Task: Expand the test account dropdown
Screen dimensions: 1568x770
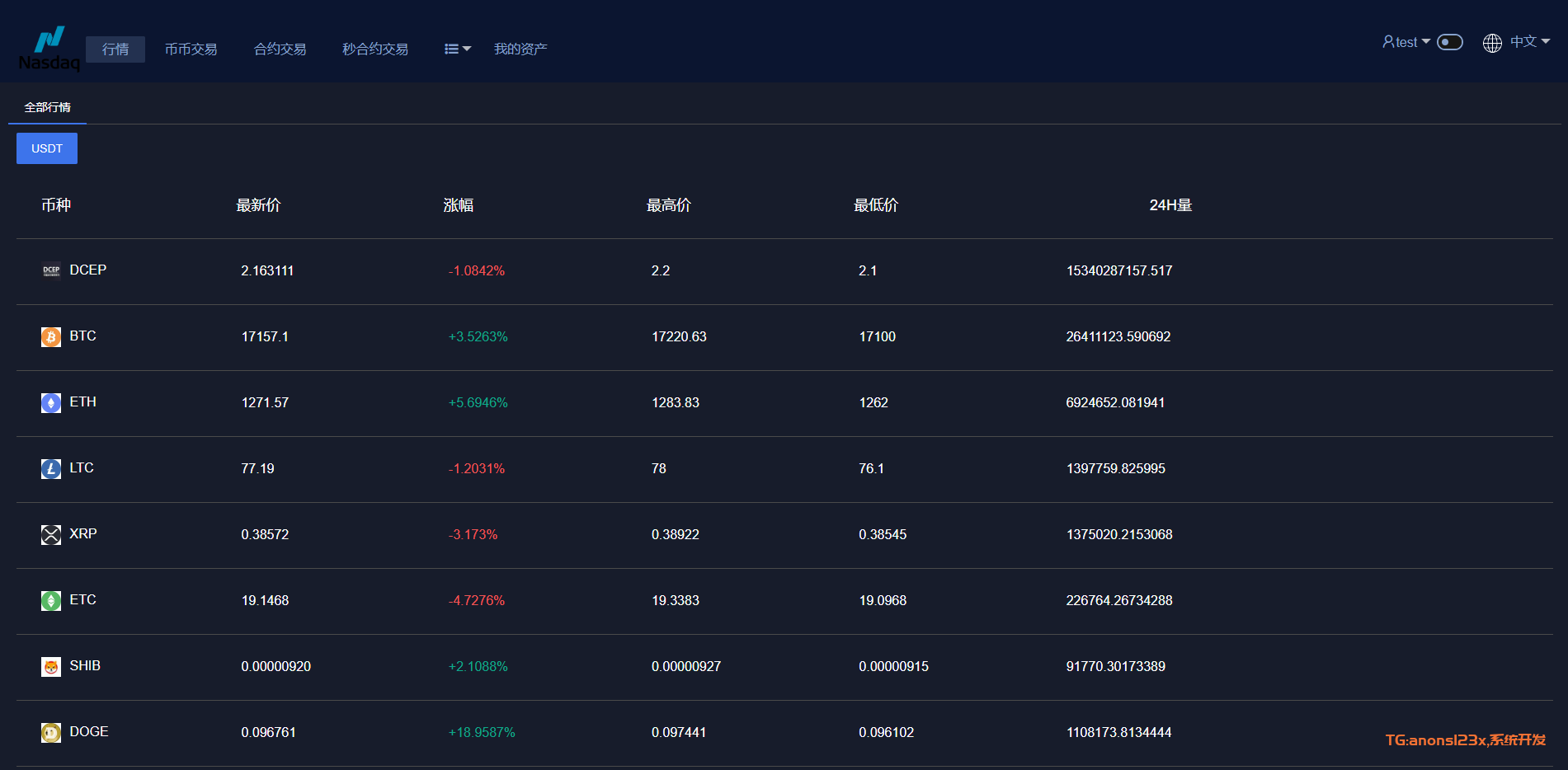Action: (x=1406, y=41)
